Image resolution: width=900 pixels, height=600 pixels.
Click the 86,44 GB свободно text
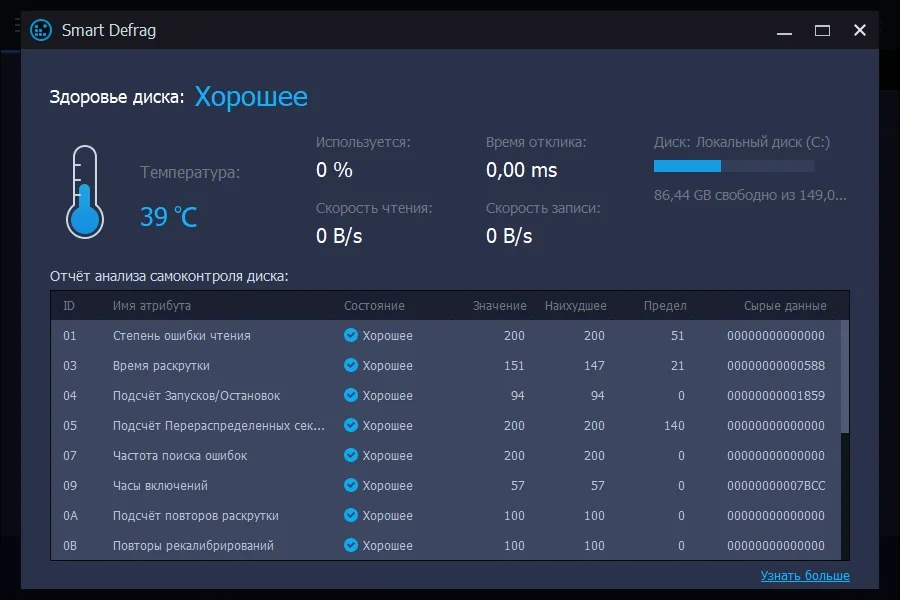[750, 195]
